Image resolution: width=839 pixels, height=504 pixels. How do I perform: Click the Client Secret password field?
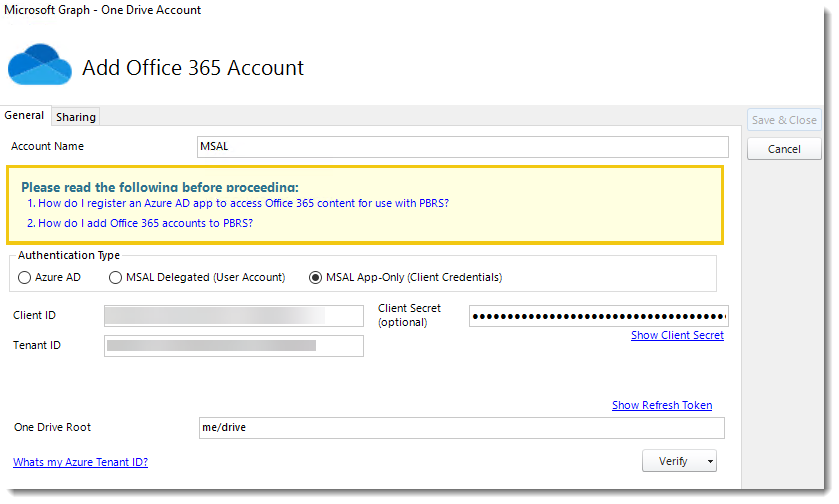pyautogui.click(x=598, y=317)
